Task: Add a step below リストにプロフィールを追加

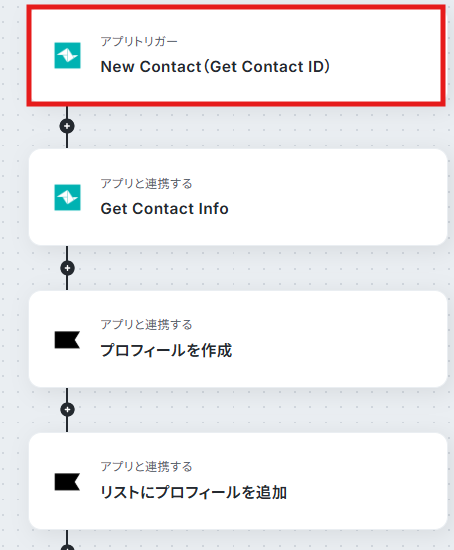Action: tap(67, 547)
